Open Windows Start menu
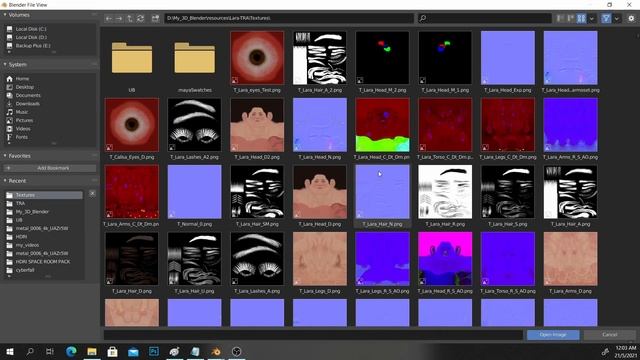 pos(10,351)
